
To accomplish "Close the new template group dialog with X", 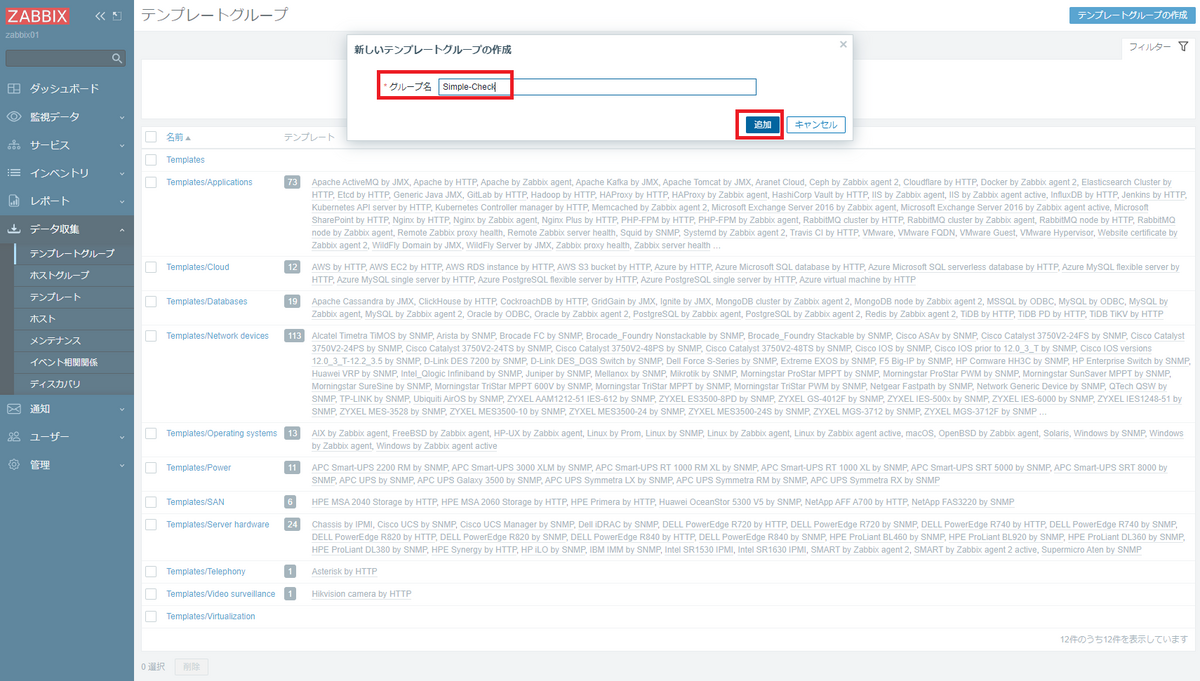I will click(842, 45).
